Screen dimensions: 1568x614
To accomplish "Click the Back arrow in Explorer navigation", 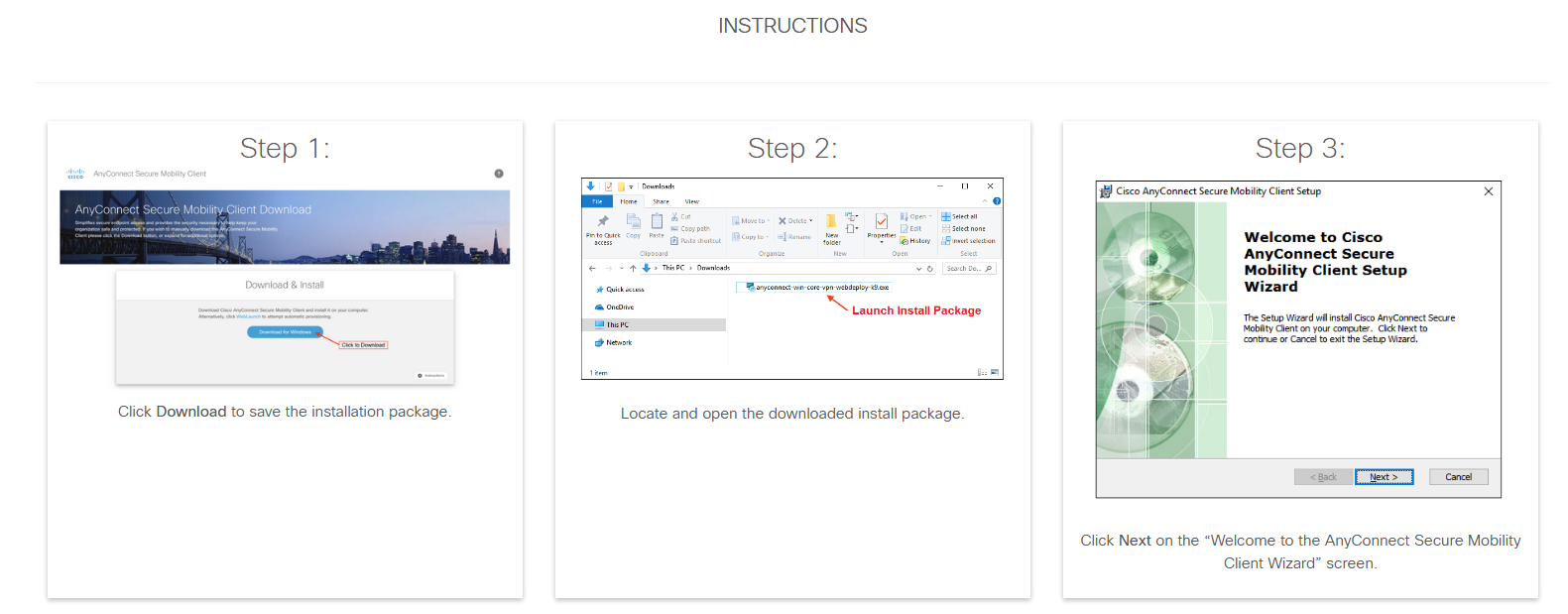I will (x=592, y=268).
